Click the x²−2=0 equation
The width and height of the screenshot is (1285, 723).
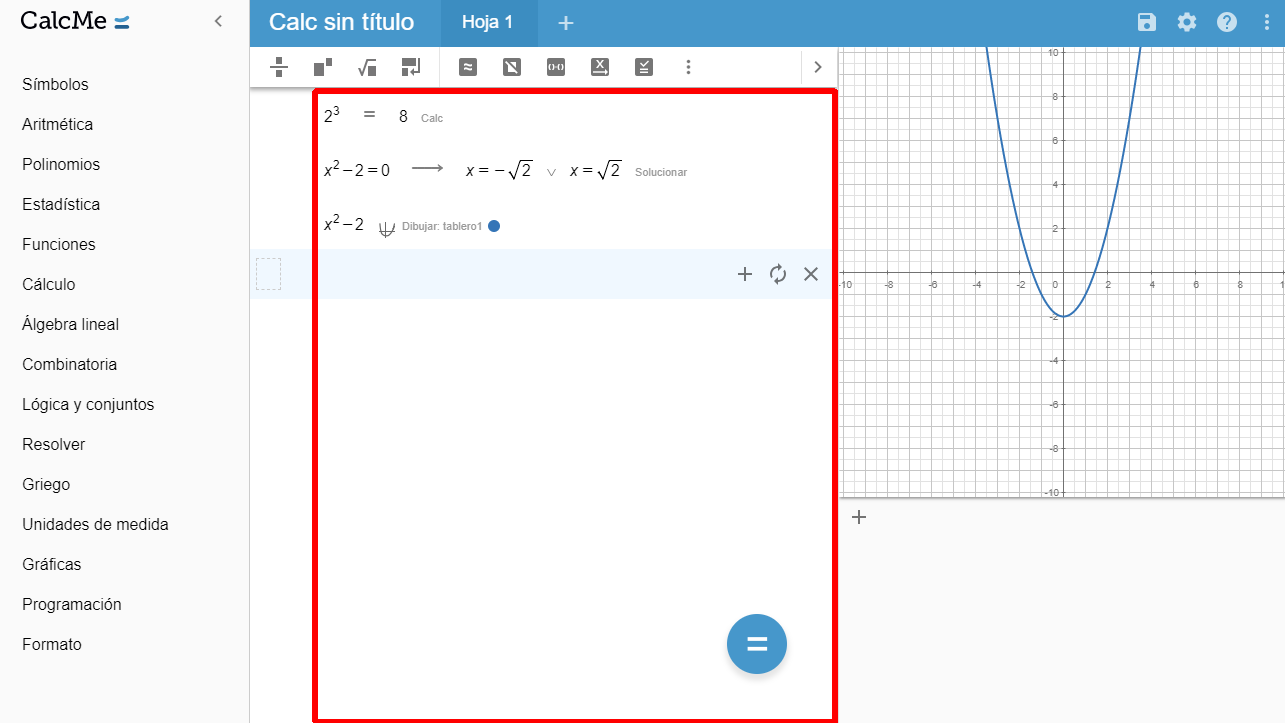coord(356,169)
